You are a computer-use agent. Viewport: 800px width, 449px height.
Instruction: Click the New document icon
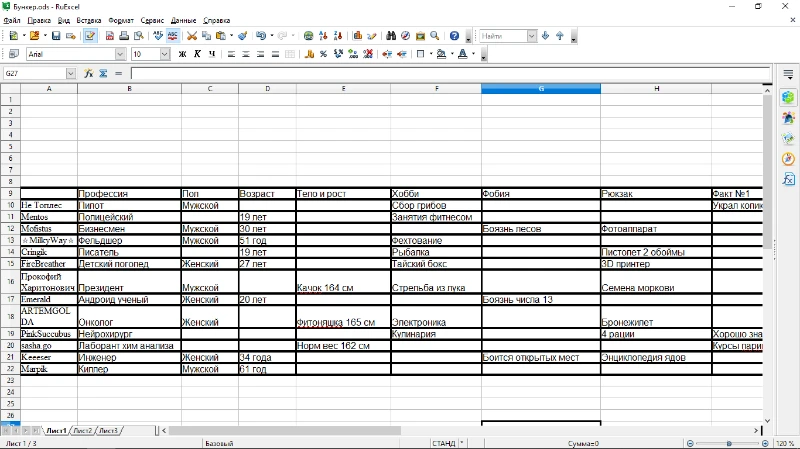pyautogui.click(x=14, y=36)
